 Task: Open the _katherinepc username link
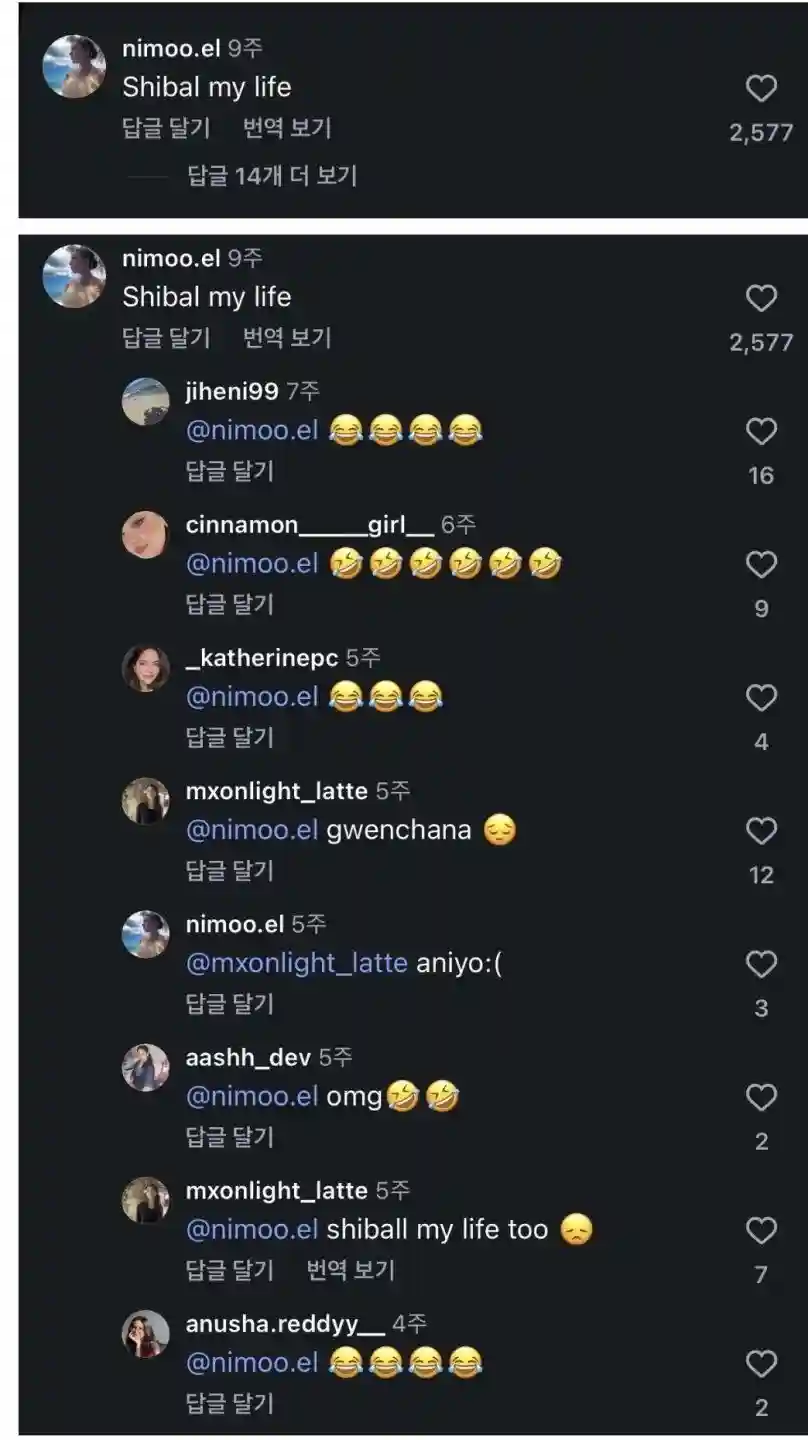tap(262, 657)
